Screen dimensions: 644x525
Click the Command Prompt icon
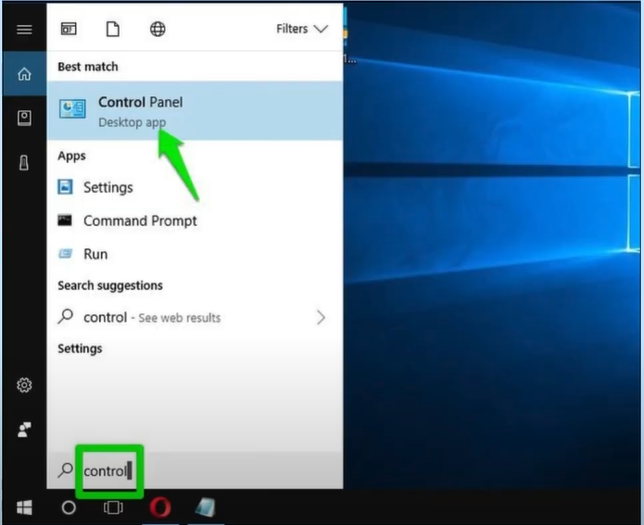(x=64, y=220)
